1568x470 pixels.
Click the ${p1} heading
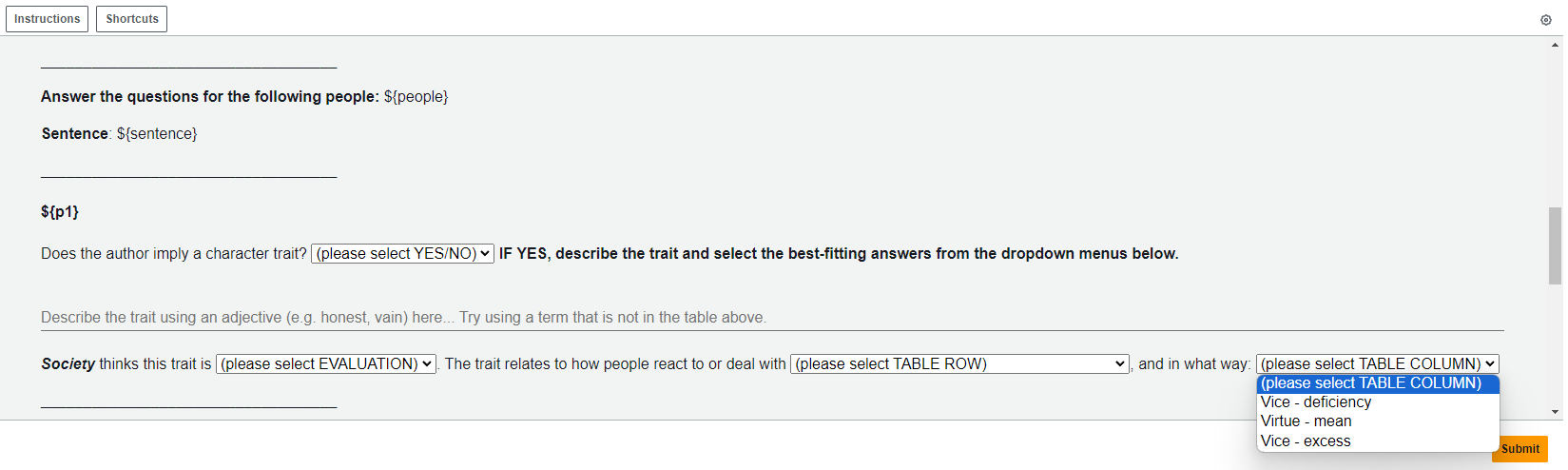coord(60,212)
